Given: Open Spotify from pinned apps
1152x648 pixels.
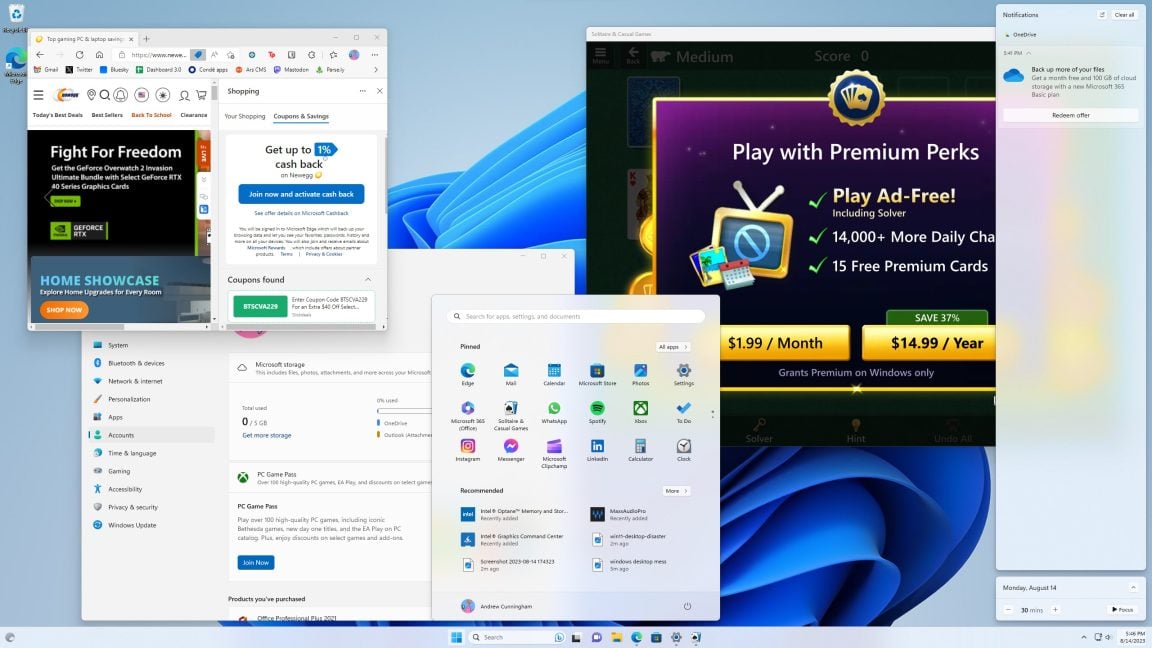Looking at the screenshot, I should click(x=597, y=411).
